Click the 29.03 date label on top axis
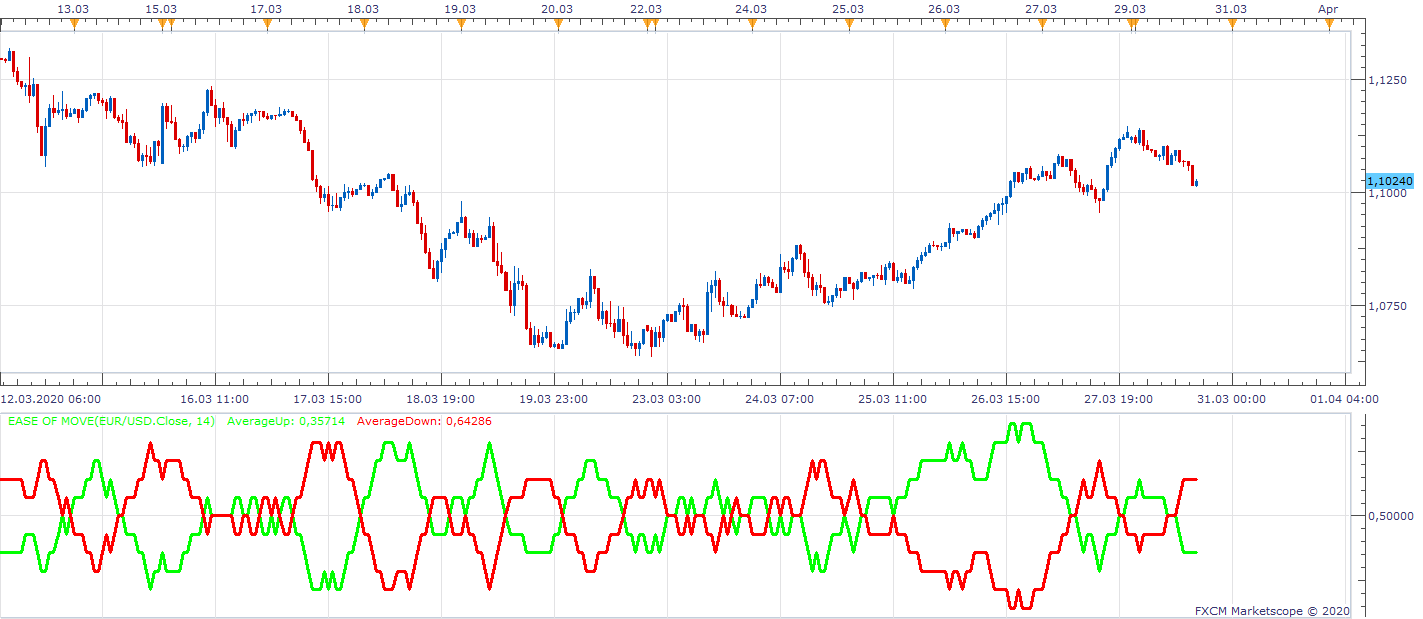Screen dimensions: 1423x619 [1130, 9]
